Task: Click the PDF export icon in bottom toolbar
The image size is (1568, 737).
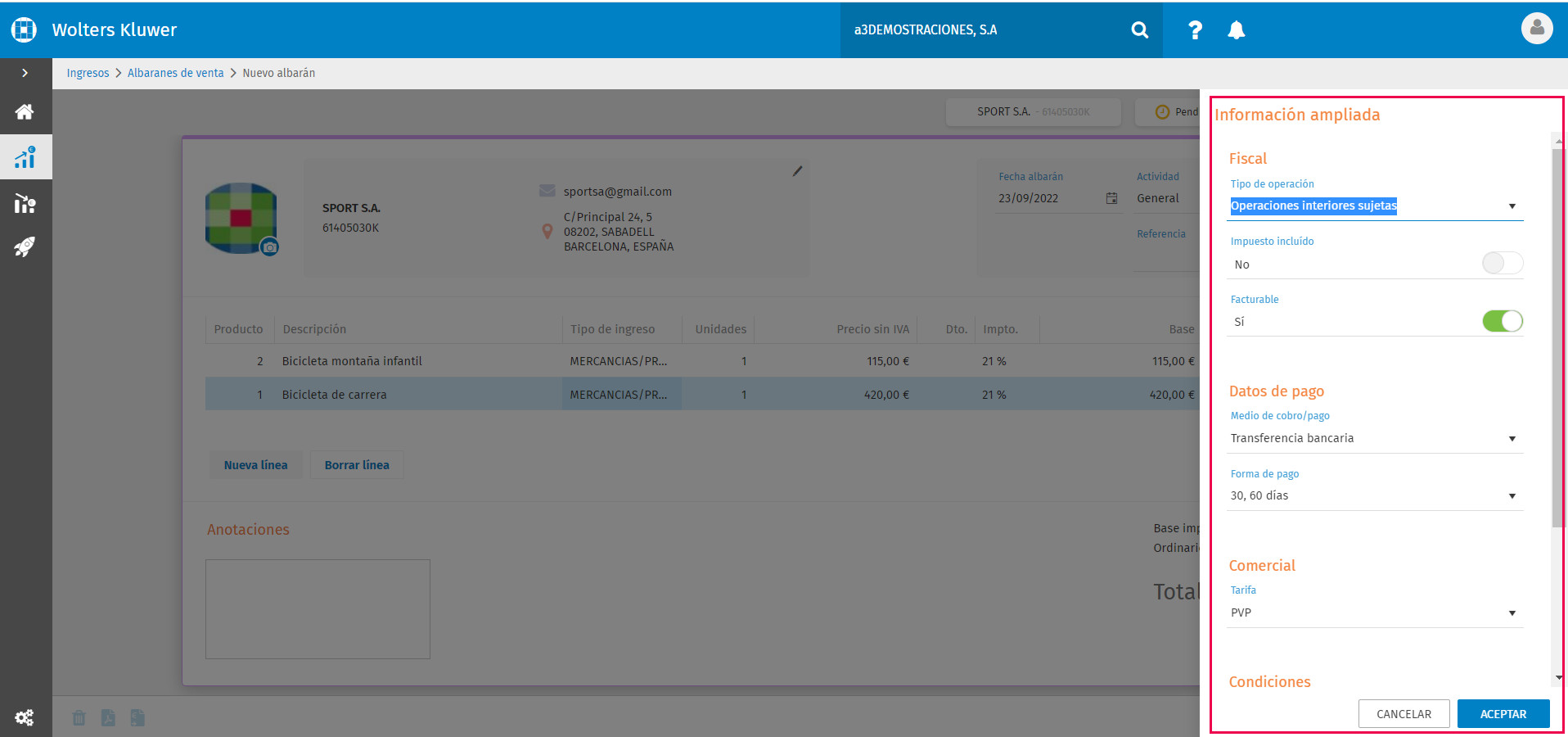Action: (108, 718)
